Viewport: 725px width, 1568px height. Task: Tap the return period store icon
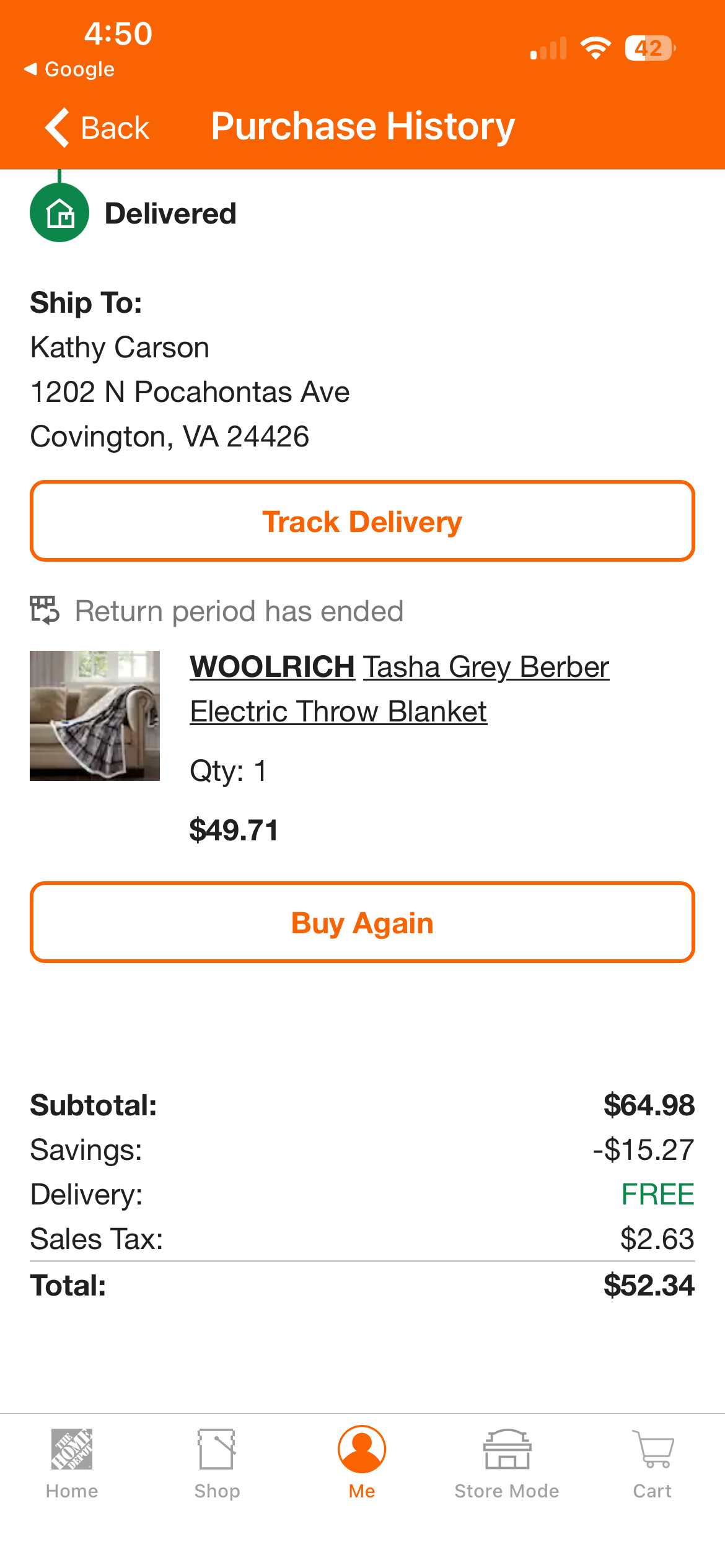(x=45, y=611)
